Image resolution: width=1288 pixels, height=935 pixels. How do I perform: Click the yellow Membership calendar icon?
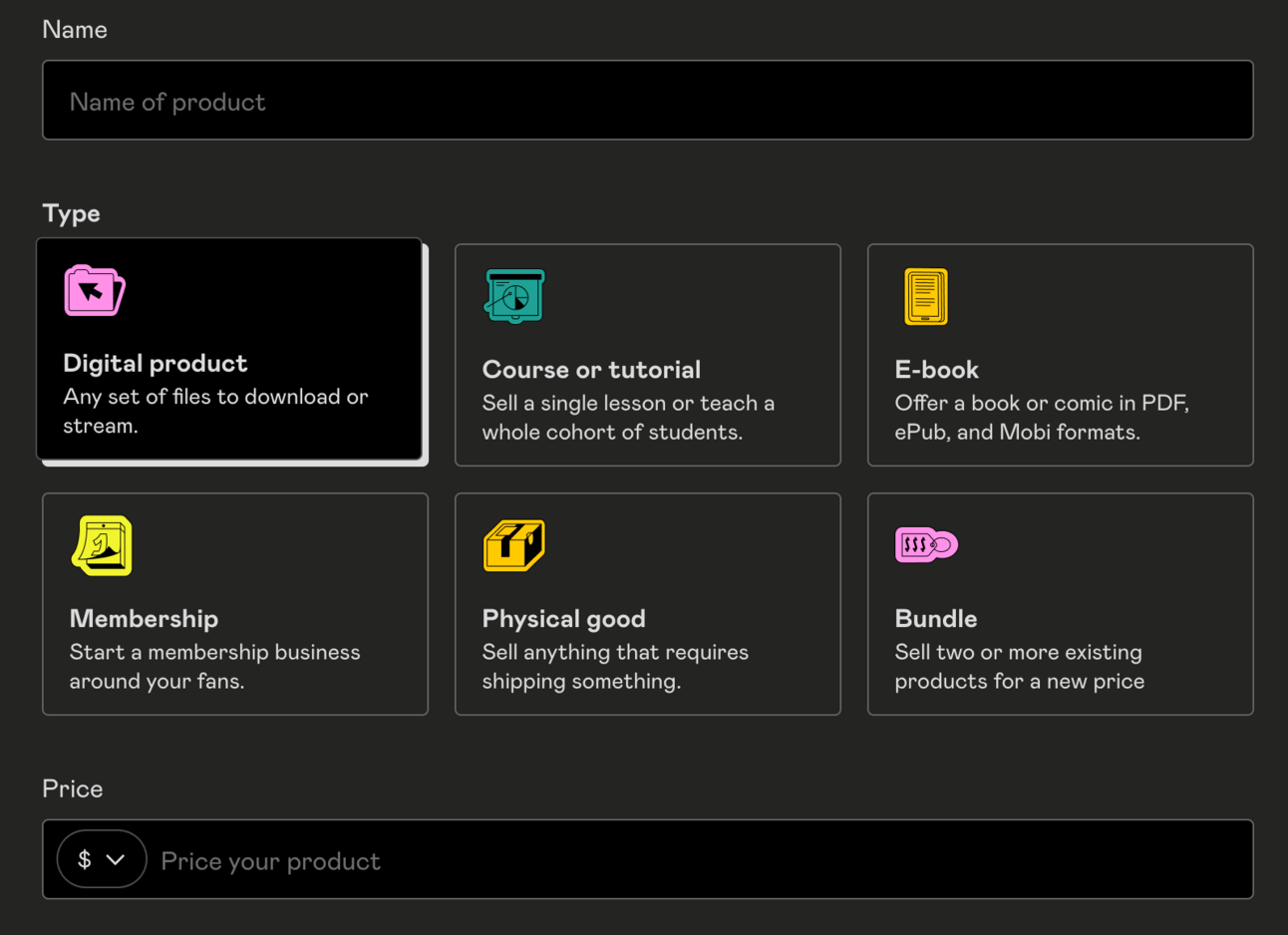tap(102, 545)
